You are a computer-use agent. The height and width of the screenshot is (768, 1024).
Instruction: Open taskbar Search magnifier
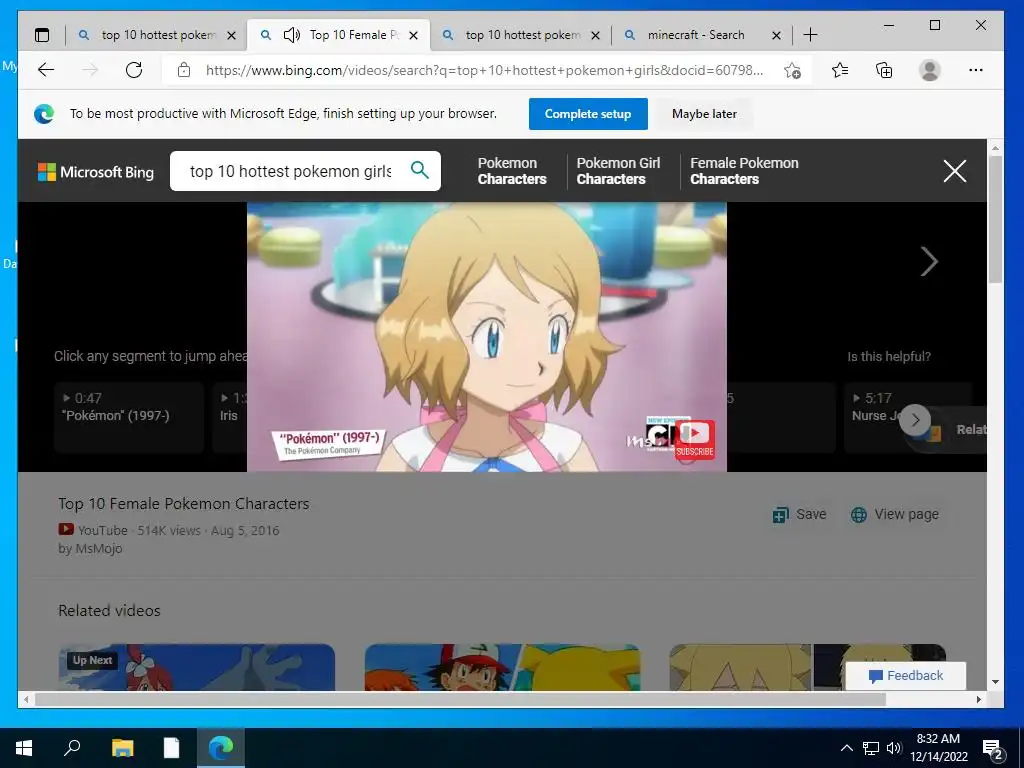click(x=72, y=747)
